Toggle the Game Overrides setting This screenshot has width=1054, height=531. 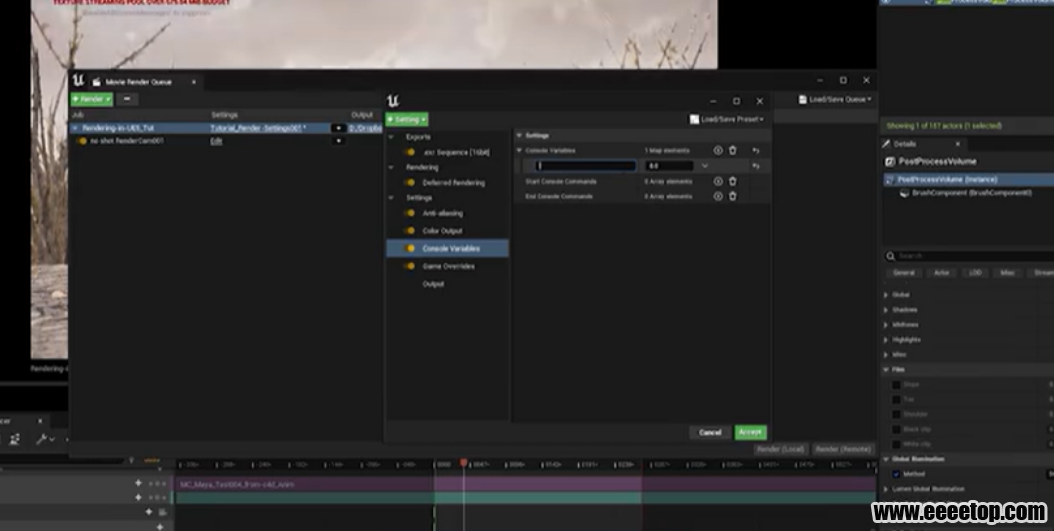click(x=409, y=266)
